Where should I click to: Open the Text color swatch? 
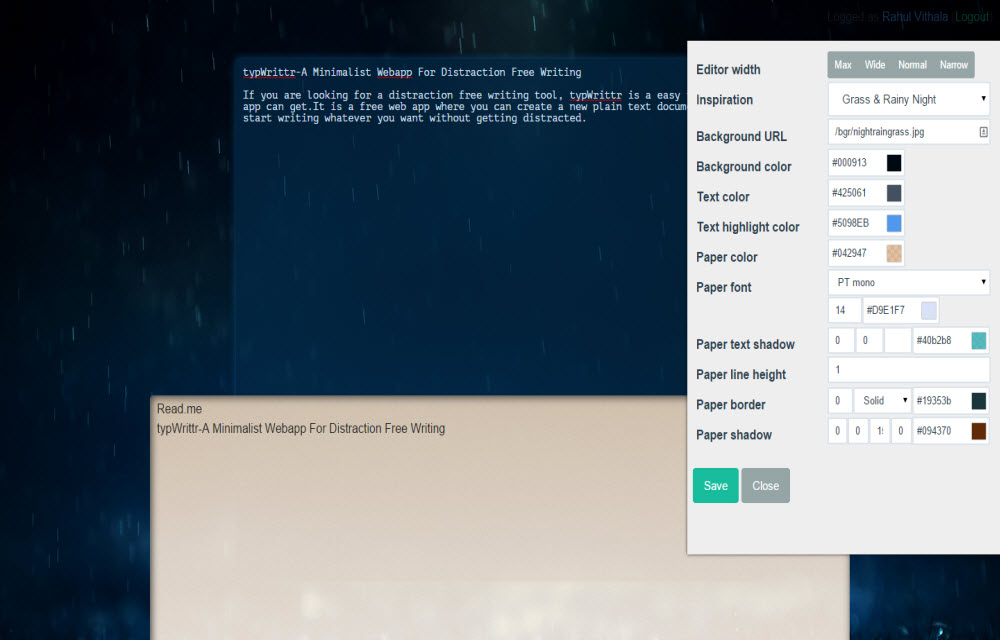(x=894, y=193)
